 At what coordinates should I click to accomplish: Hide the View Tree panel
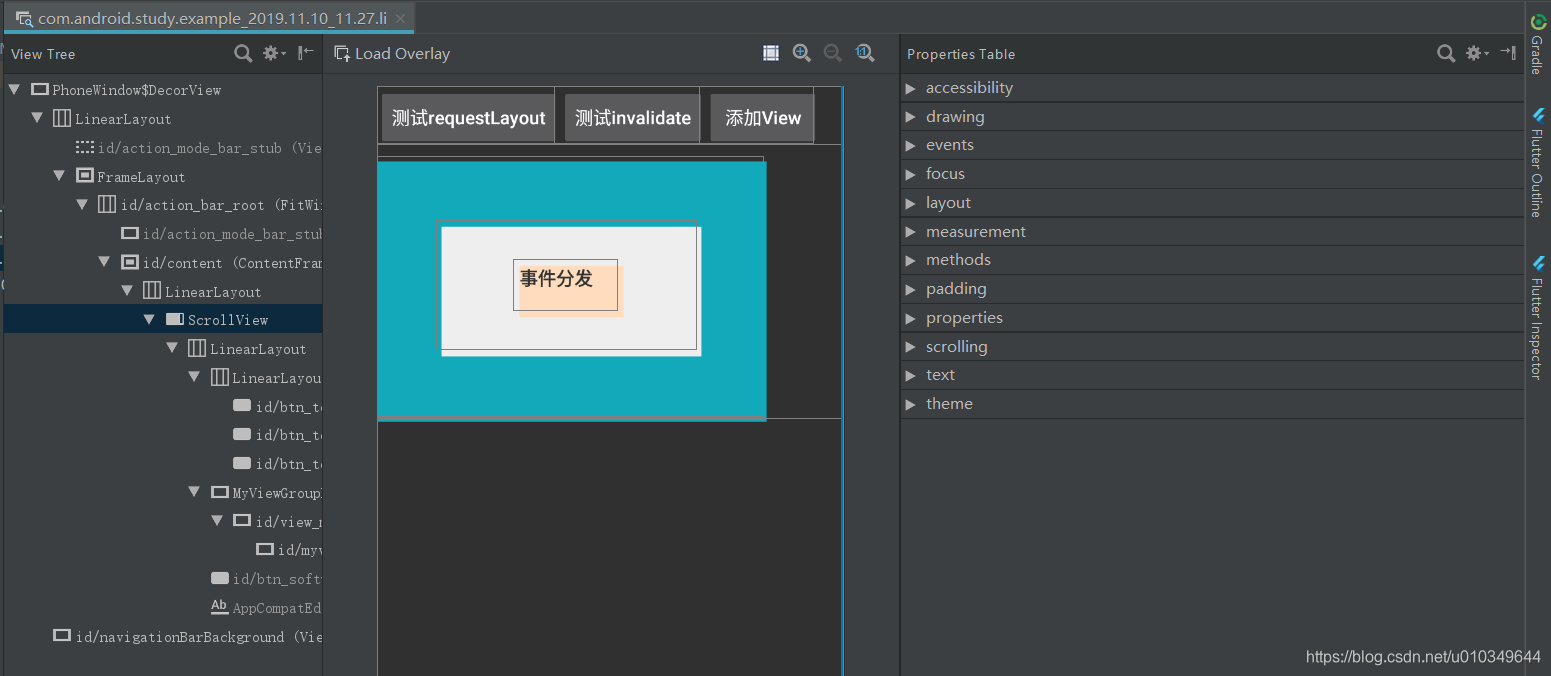click(306, 53)
